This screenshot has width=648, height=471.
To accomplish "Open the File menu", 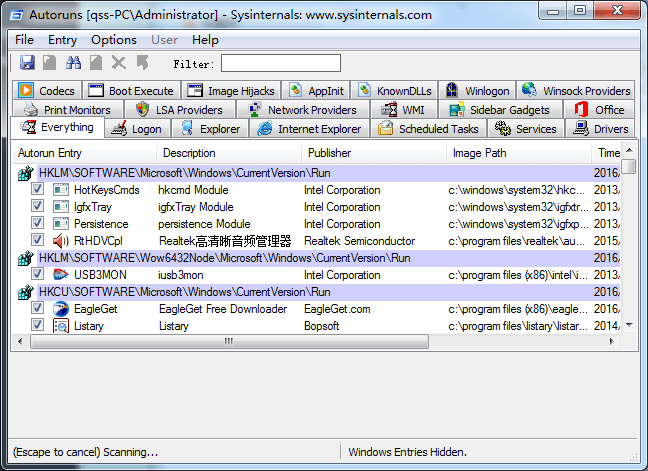I will 24,40.
